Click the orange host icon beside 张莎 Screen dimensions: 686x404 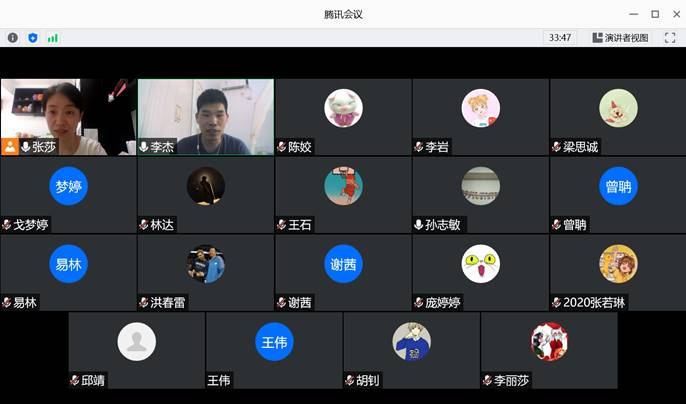point(10,147)
